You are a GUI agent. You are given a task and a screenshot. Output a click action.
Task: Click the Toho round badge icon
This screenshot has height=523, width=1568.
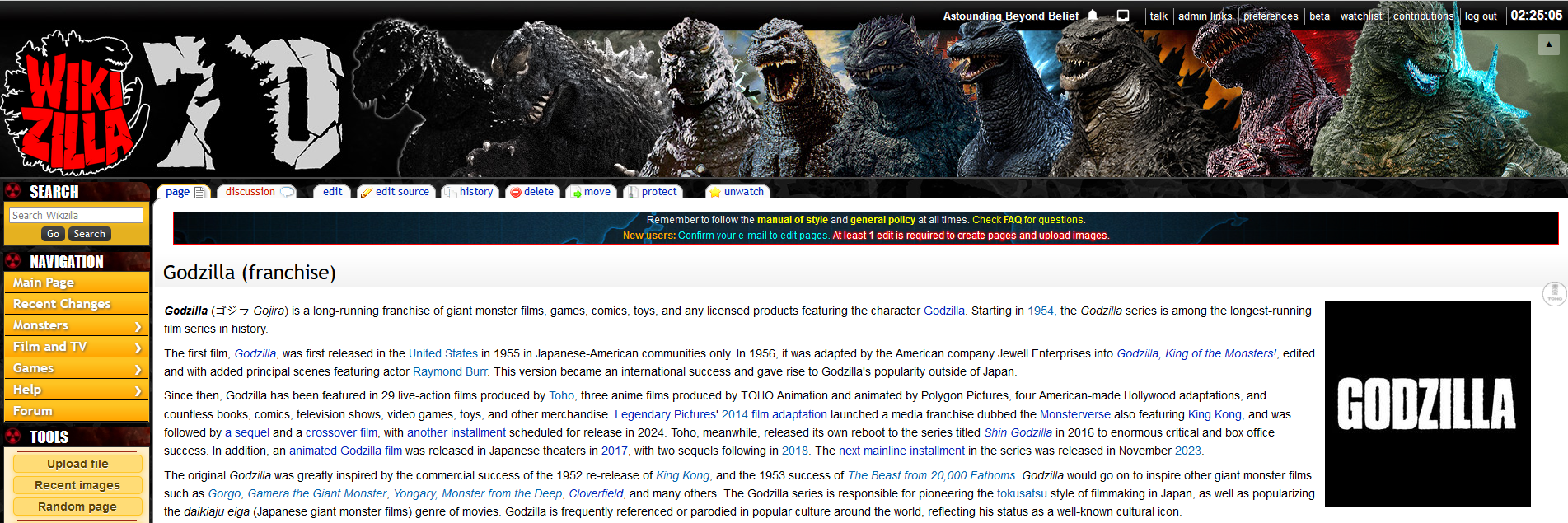tap(1554, 294)
